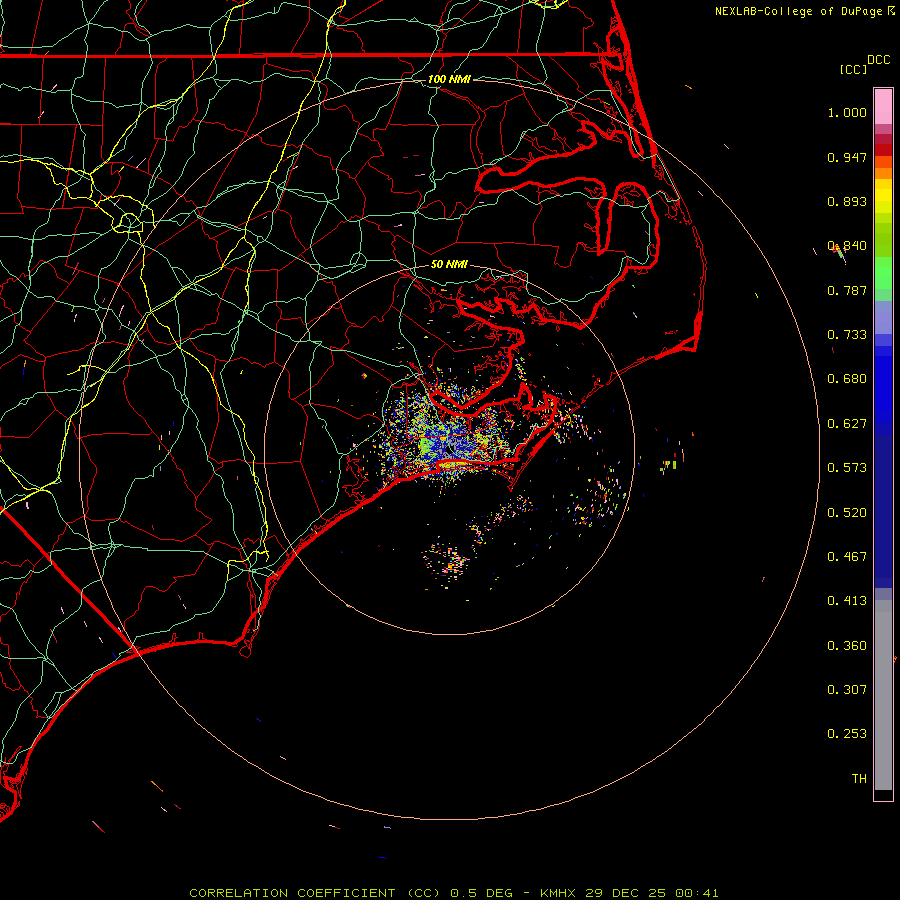Click the 0.413 color scale value
The image size is (900, 900).
pyautogui.click(x=847, y=601)
